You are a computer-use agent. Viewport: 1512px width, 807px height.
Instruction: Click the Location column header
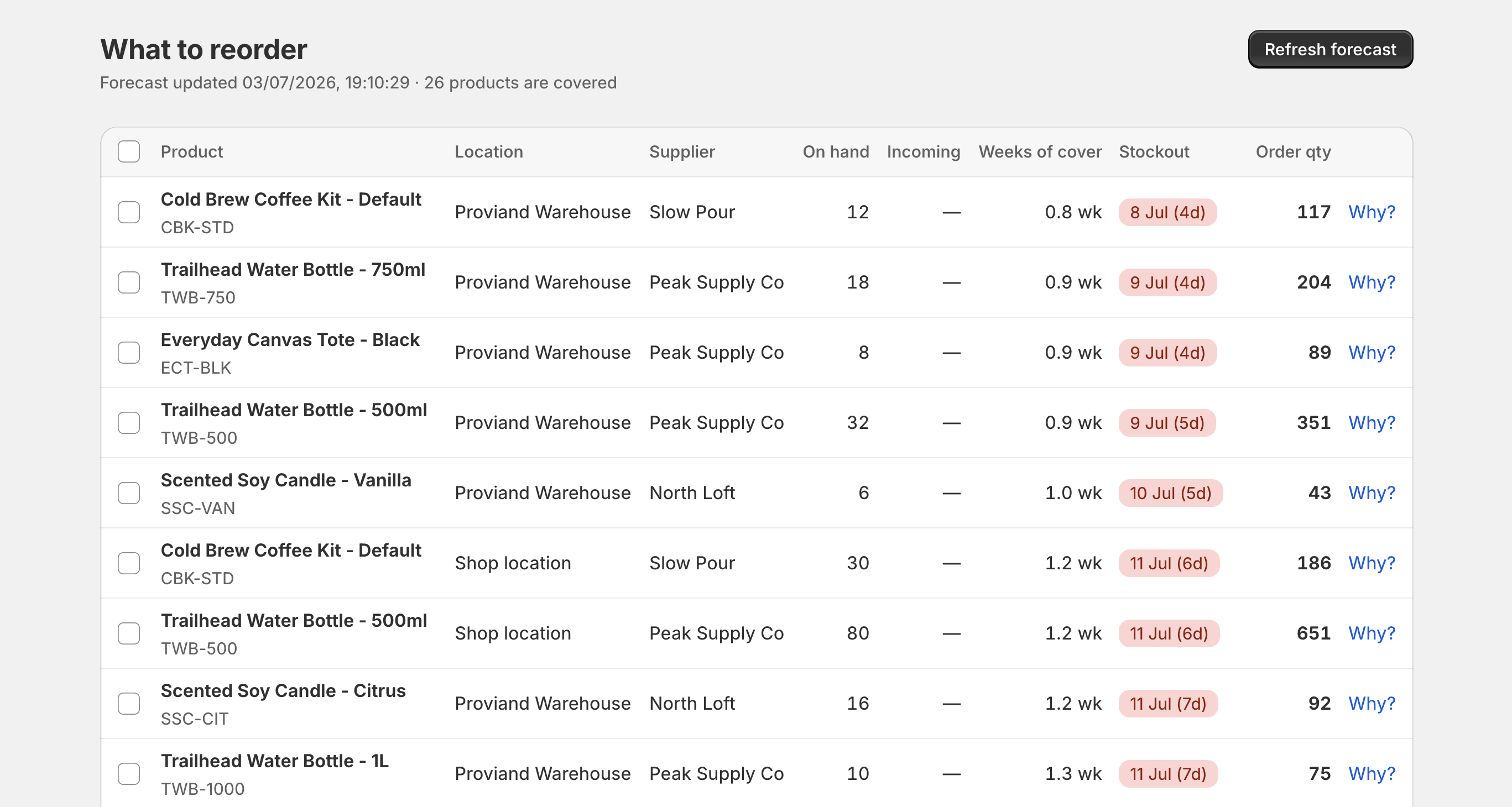[488, 152]
